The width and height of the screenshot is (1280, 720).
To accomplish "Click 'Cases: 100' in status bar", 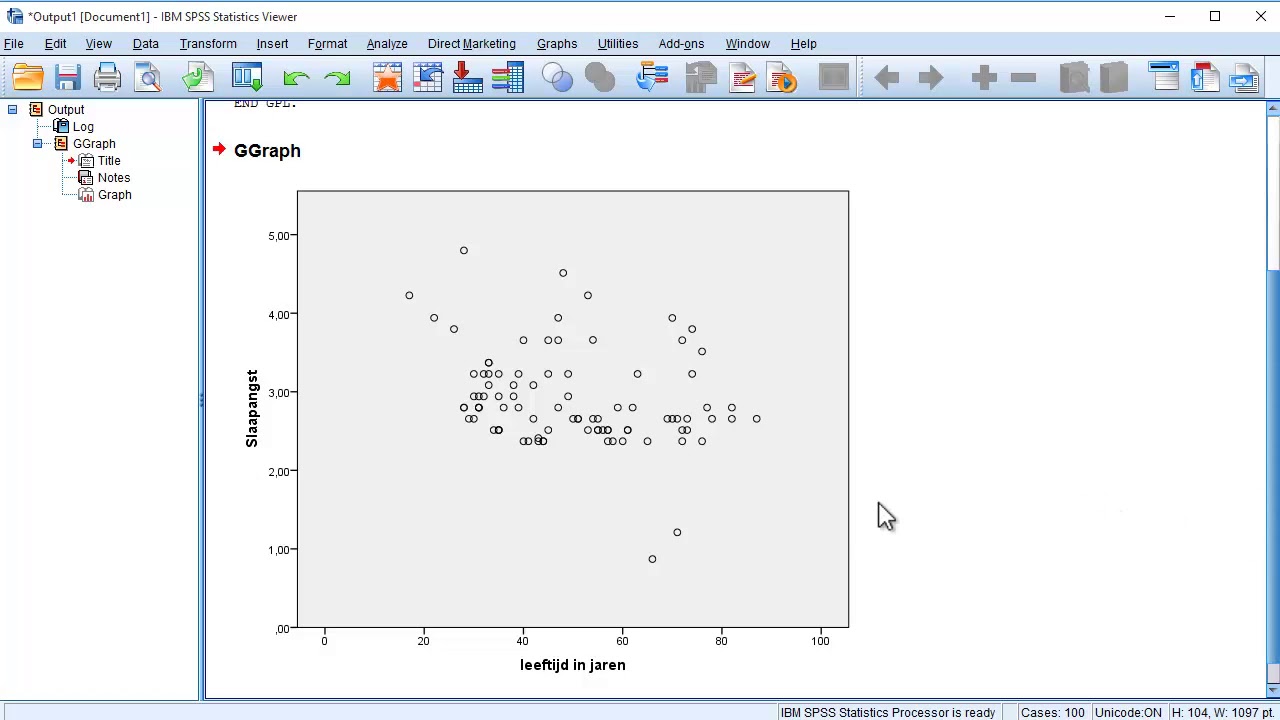I will pos(1052,713).
